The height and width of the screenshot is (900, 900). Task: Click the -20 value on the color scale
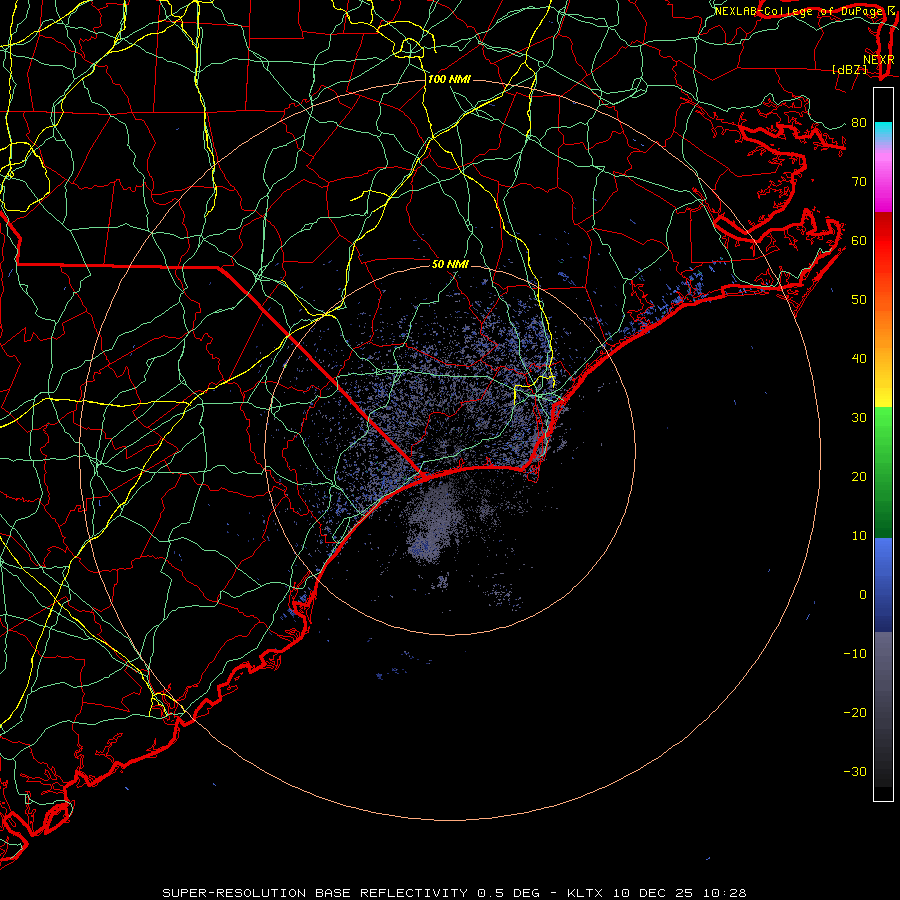[855, 712]
